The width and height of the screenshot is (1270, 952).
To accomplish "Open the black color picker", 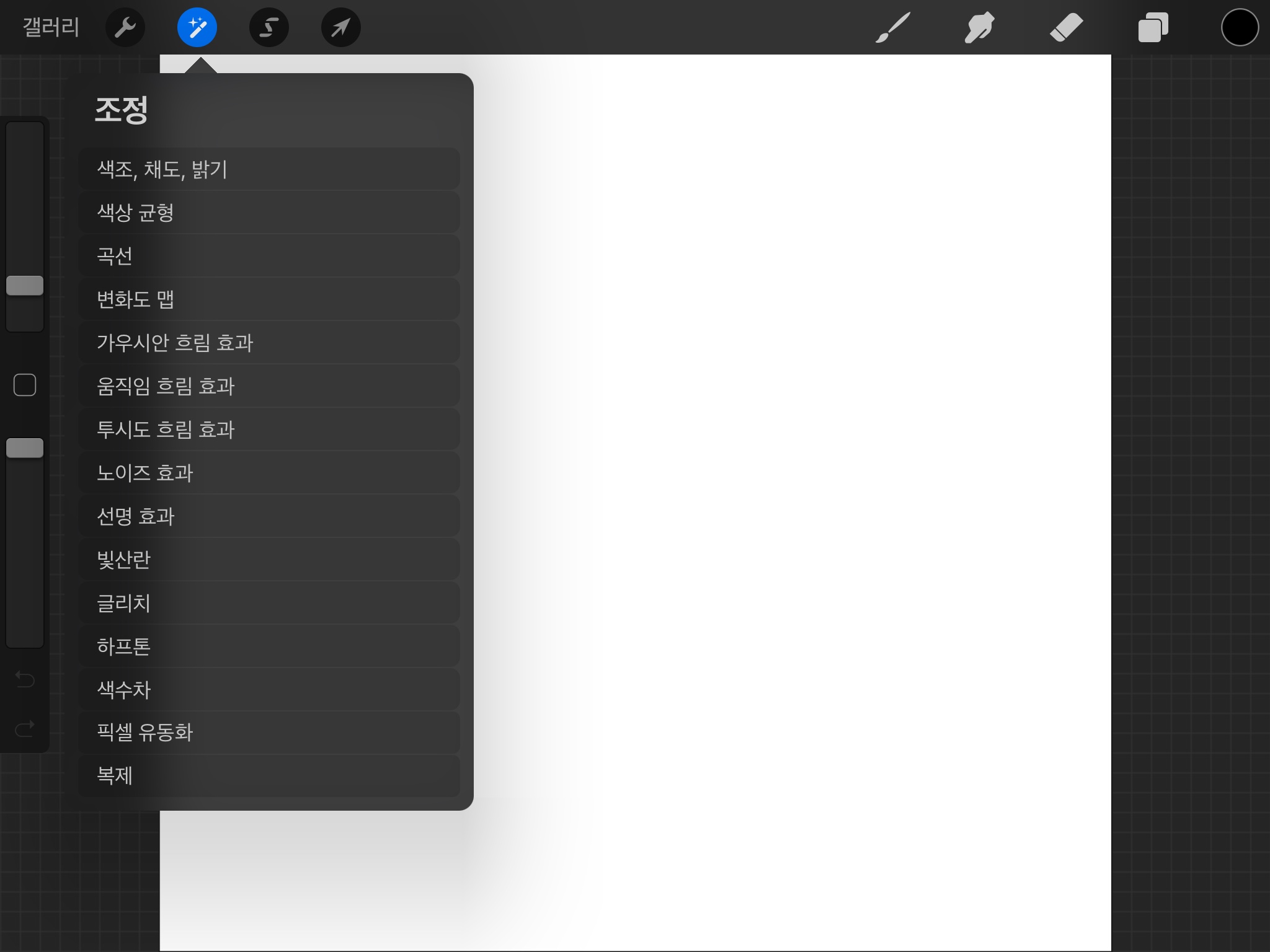I will (1240, 27).
